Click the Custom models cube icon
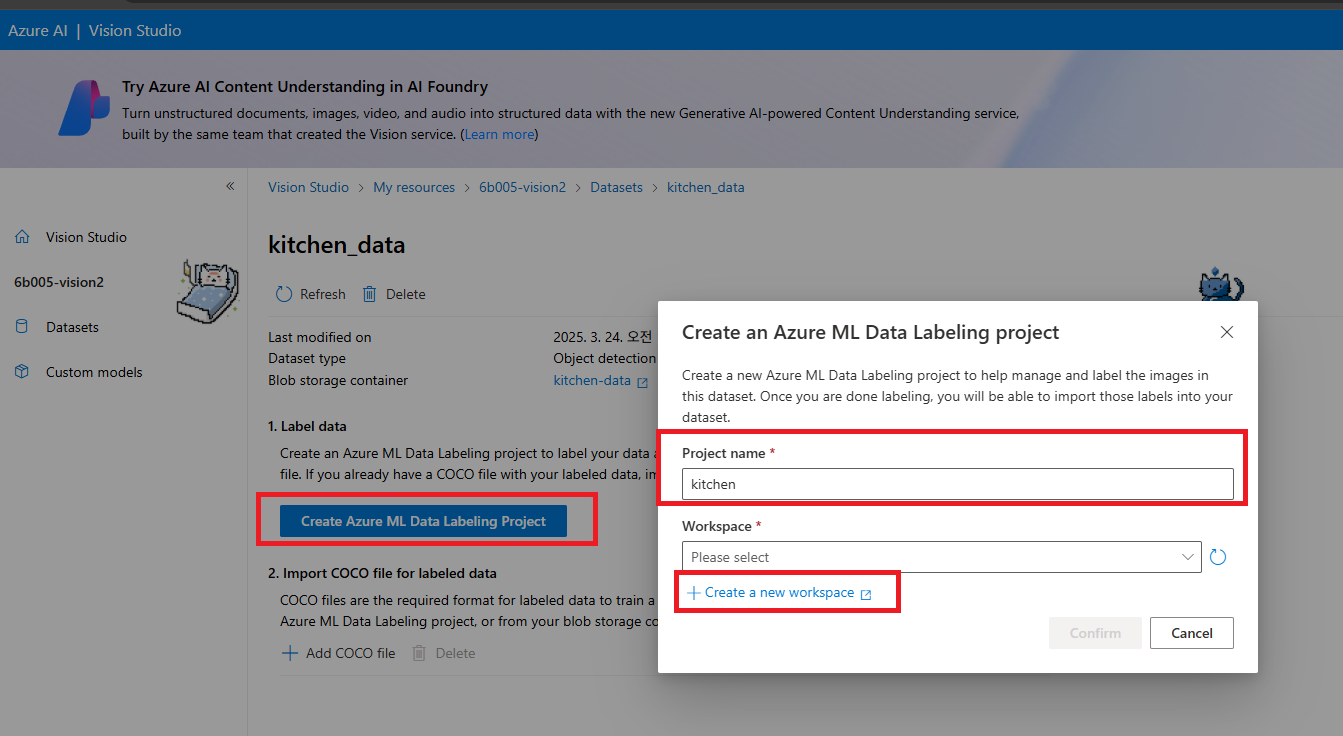The image size is (1343, 736). coord(22,372)
